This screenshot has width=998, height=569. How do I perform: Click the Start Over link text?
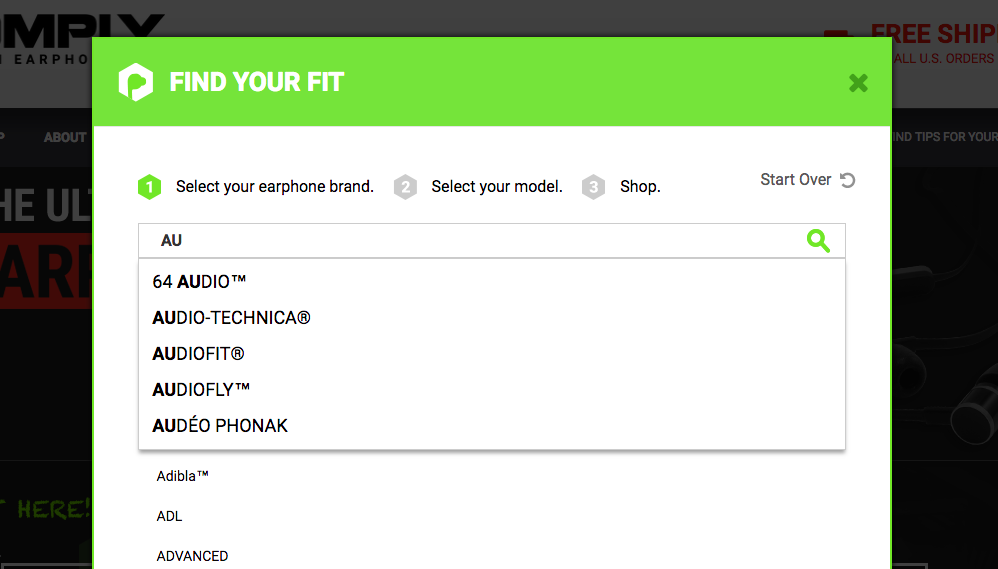796,180
